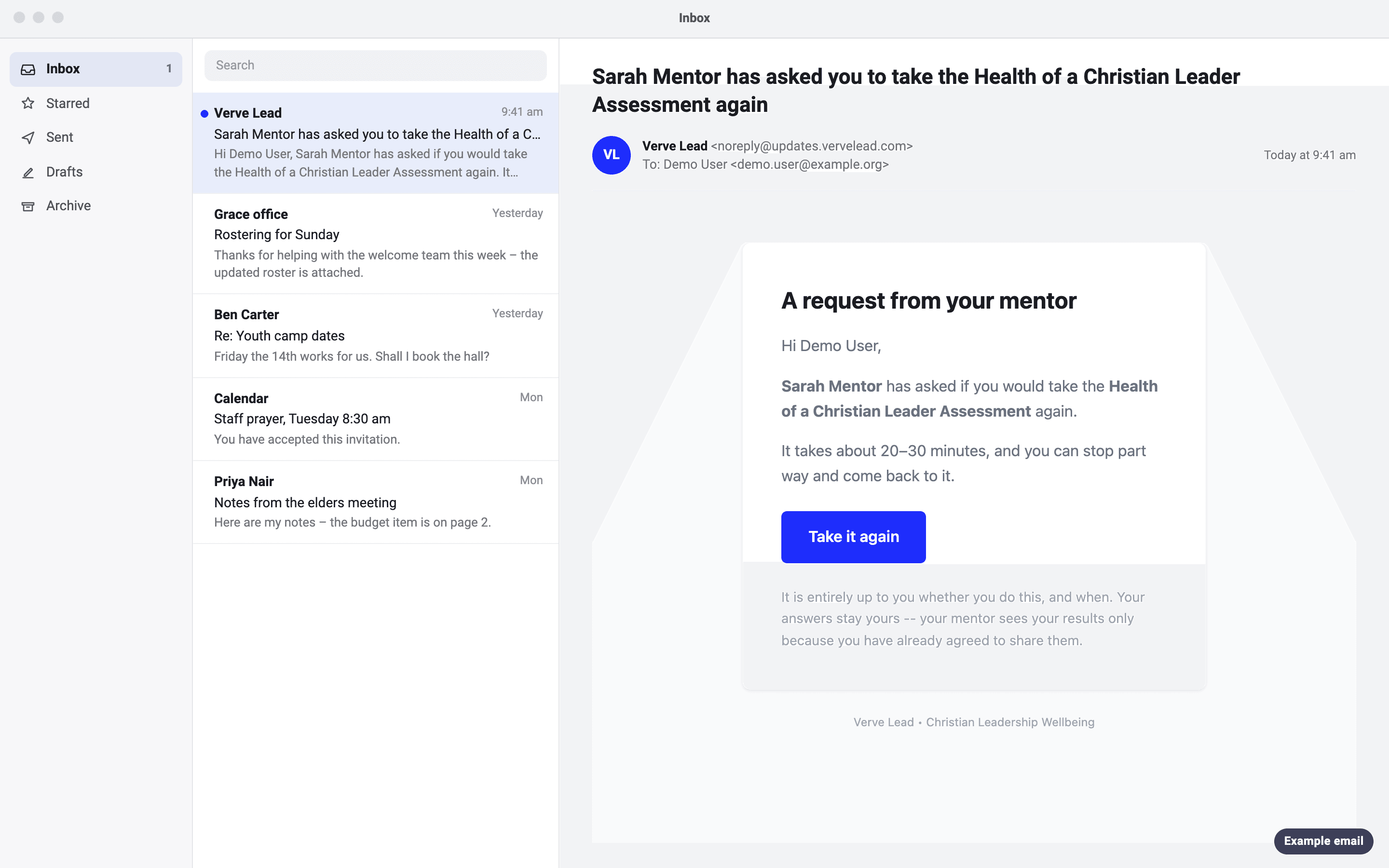Open Ben Carter Youth camp dates email

point(375,336)
